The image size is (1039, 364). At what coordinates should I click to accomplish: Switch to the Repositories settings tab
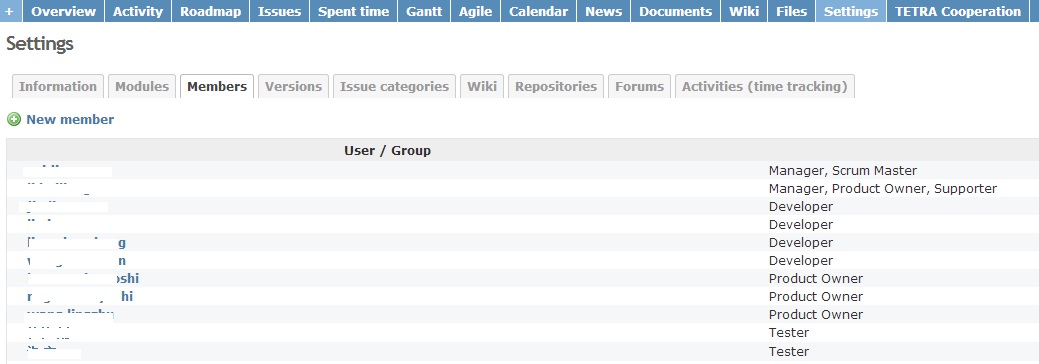pyautogui.click(x=556, y=86)
